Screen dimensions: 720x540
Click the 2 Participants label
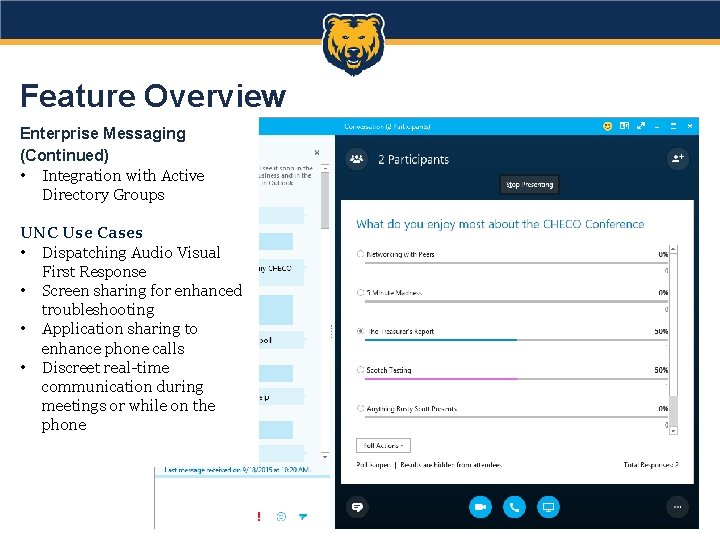(414, 159)
